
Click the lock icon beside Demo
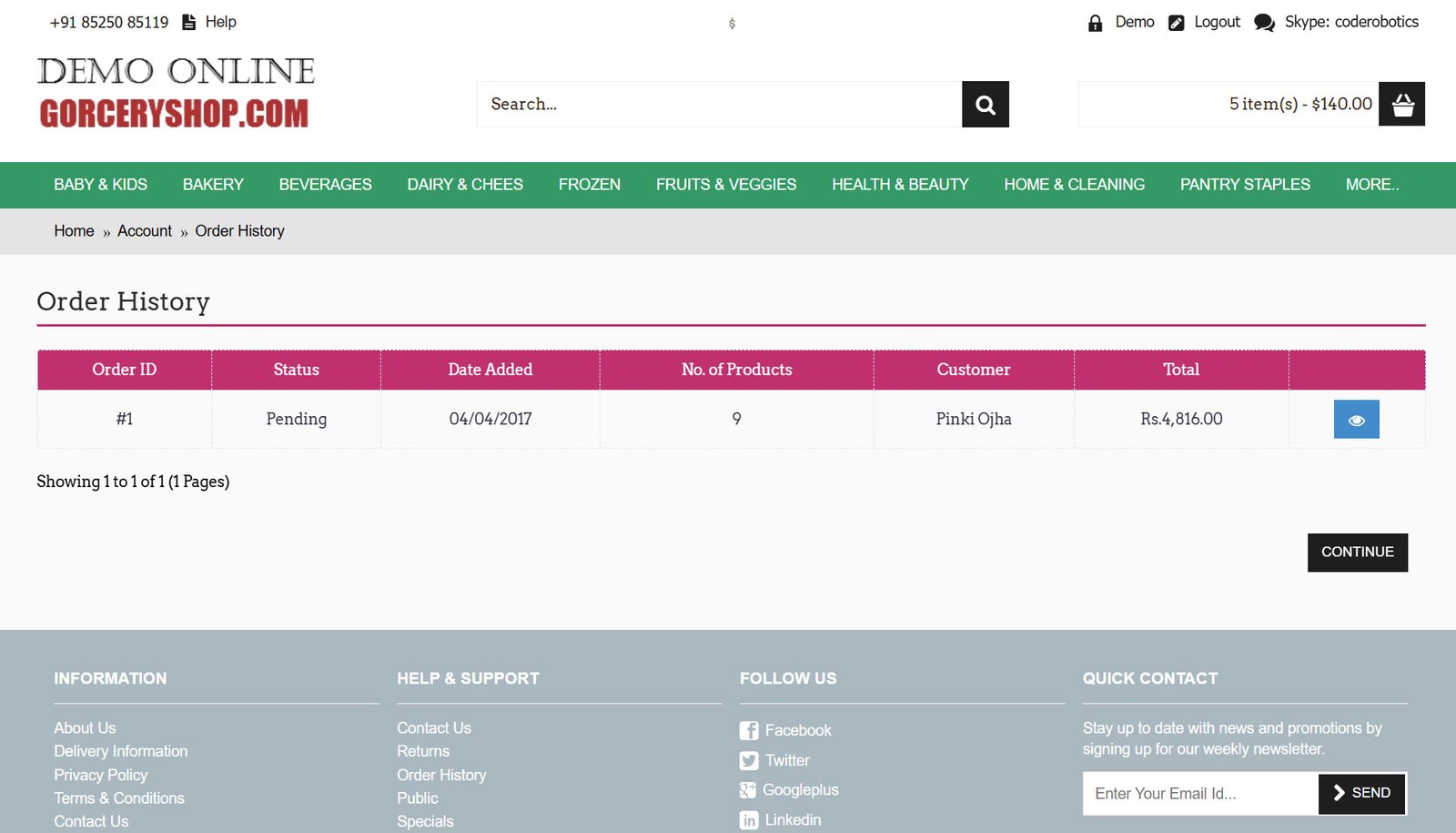(1095, 23)
